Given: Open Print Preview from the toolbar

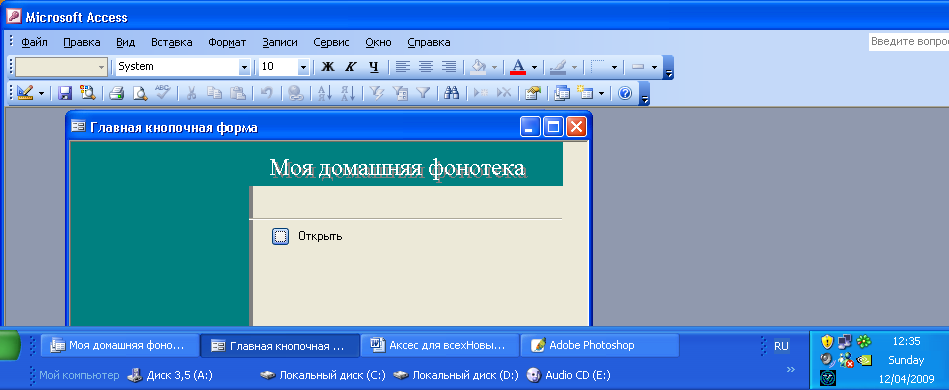Looking at the screenshot, I should pyautogui.click(x=140, y=93).
